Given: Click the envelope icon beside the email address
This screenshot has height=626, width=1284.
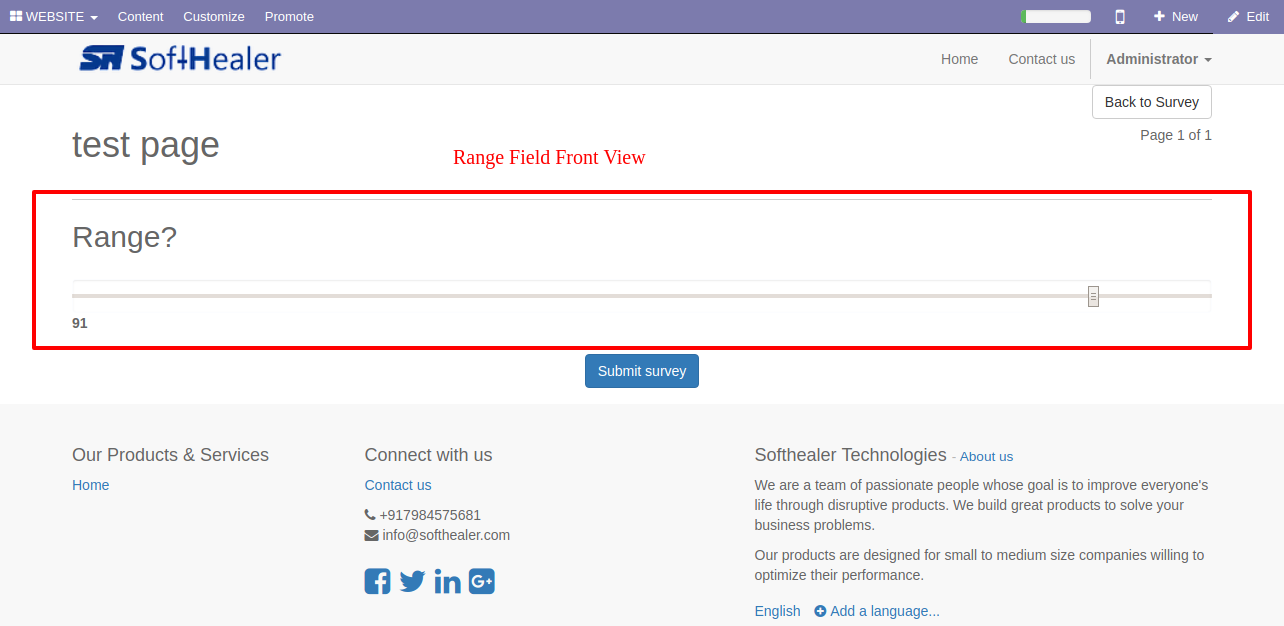Looking at the screenshot, I should tap(371, 535).
